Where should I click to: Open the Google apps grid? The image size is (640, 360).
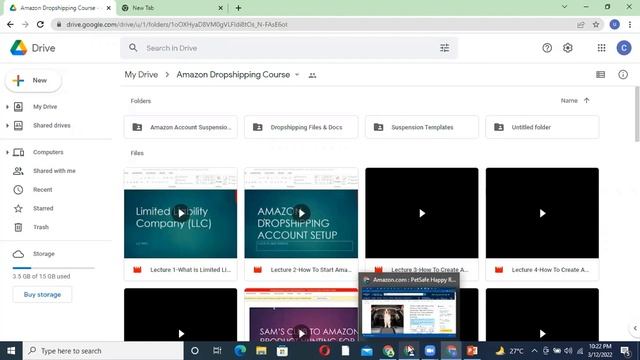coord(601,48)
